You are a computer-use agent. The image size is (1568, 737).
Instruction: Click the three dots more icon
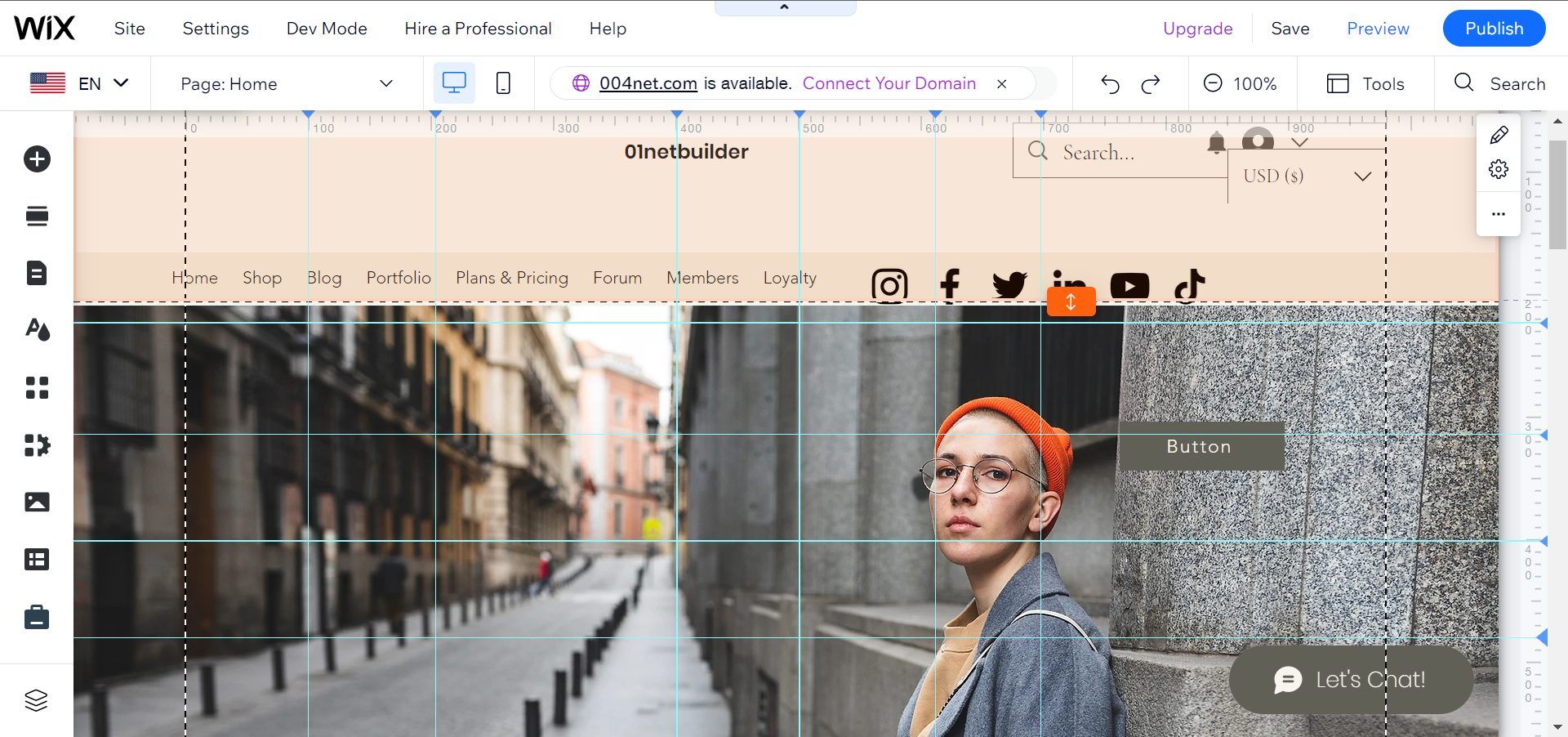(x=1499, y=214)
